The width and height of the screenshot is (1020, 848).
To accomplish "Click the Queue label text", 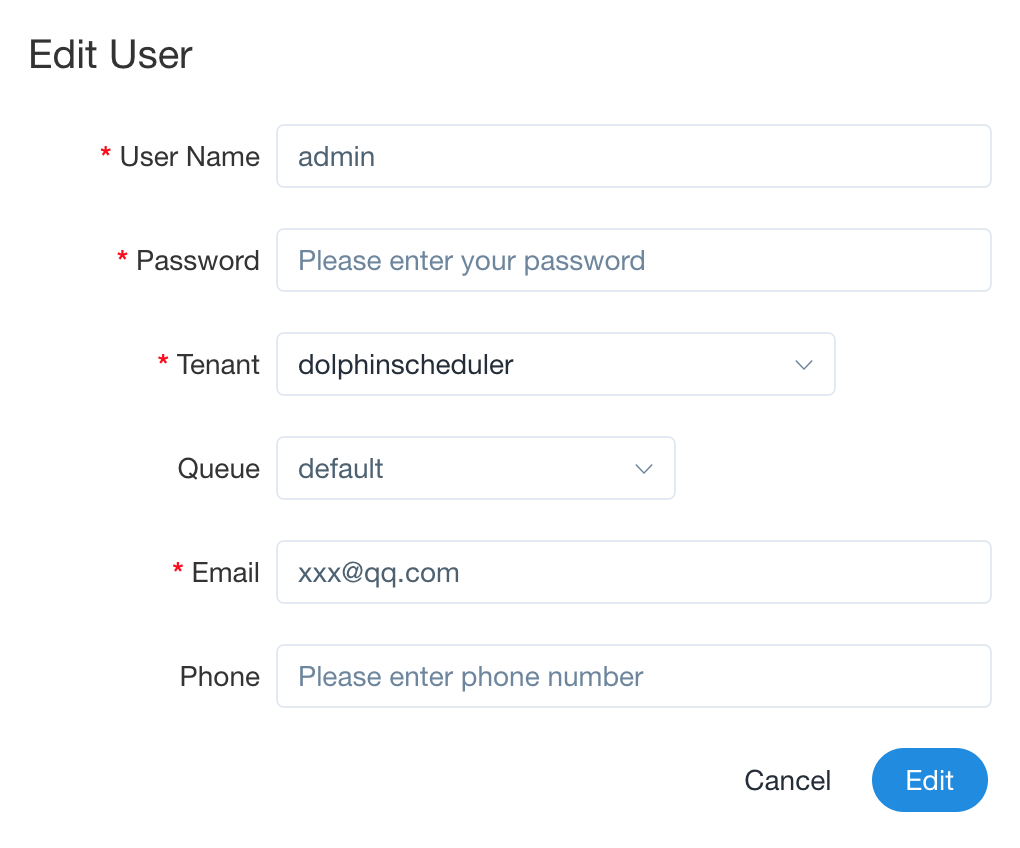I will click(218, 469).
